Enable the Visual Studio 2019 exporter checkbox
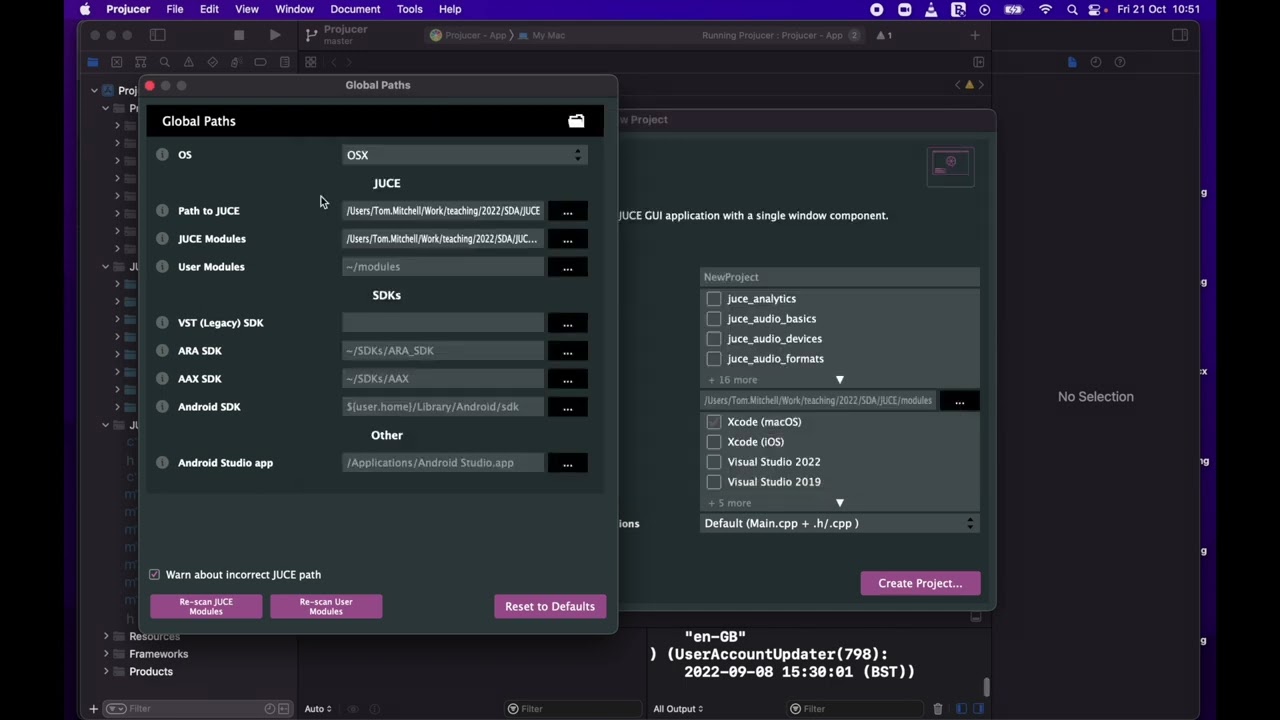 [x=714, y=482]
